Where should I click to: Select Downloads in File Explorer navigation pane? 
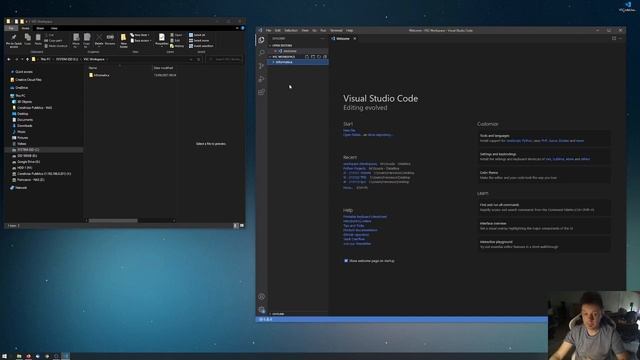pyautogui.click(x=24, y=126)
